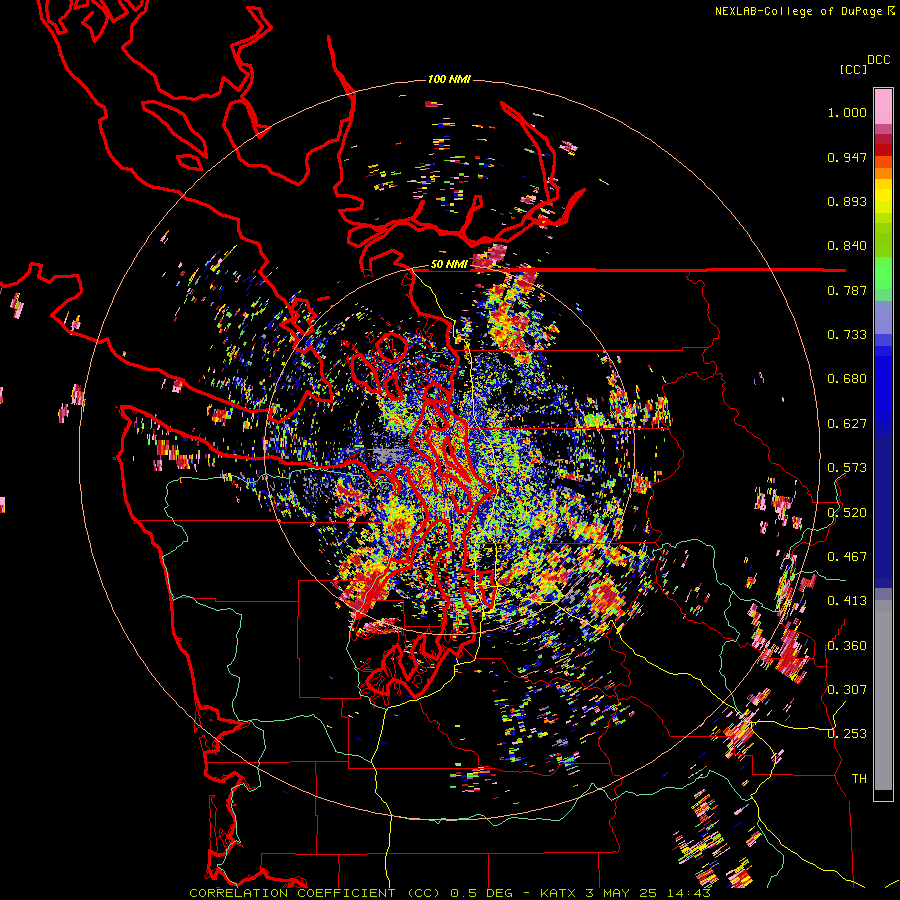This screenshot has width=900, height=900.
Task: Click the 0.787 scale value
Action: click(x=847, y=290)
